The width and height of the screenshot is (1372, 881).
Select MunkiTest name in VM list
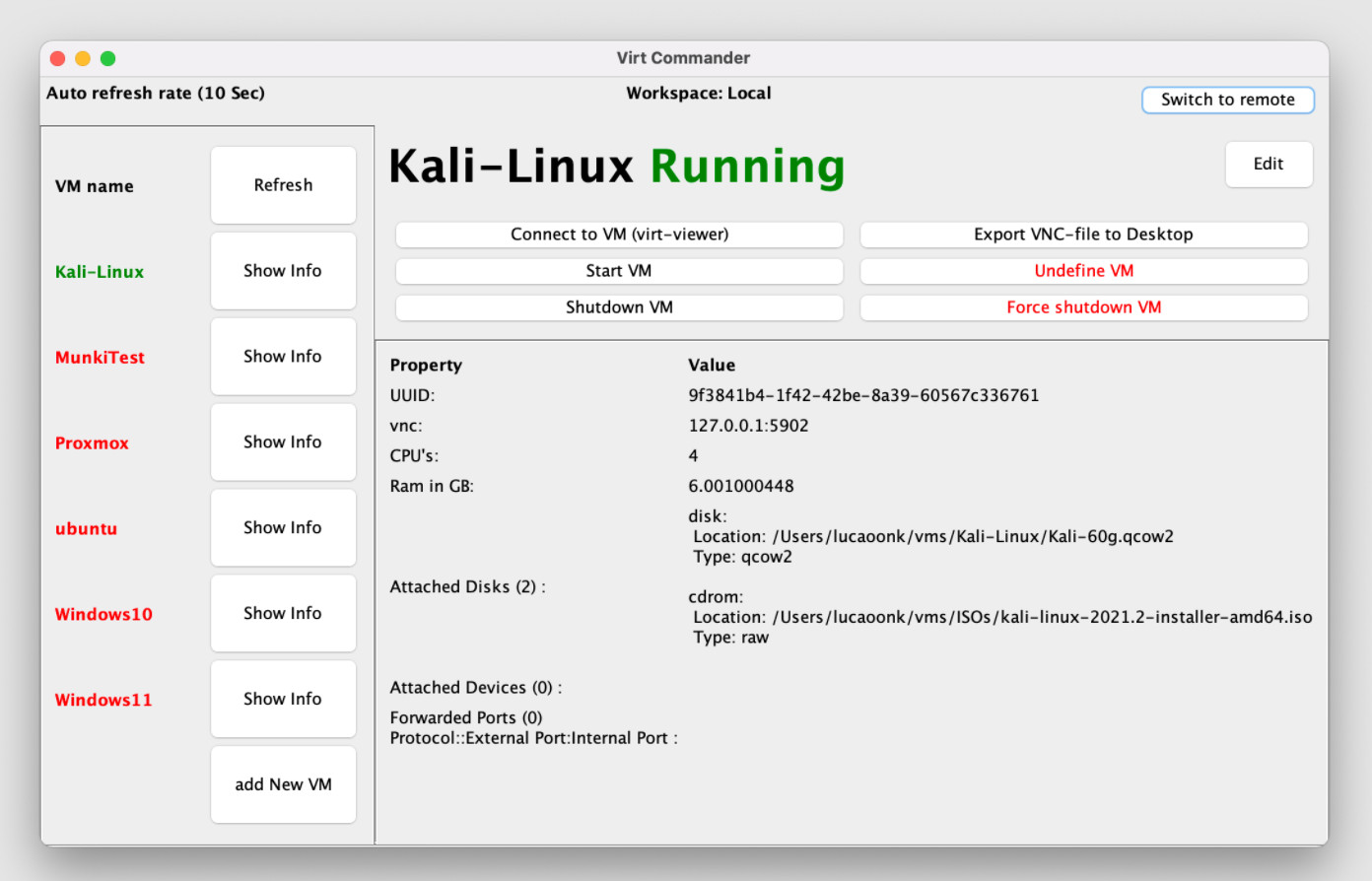[100, 358]
